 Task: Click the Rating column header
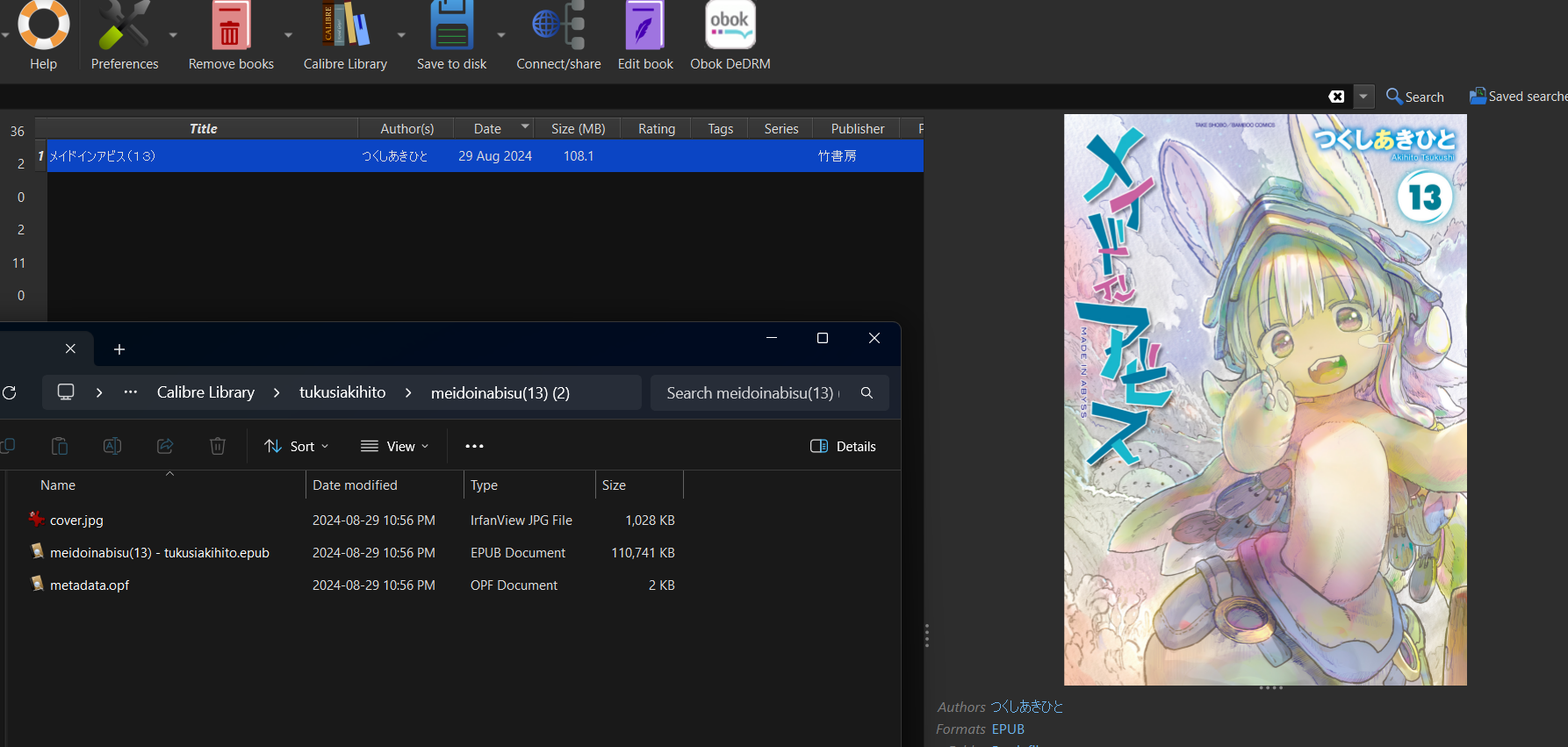[x=656, y=128]
